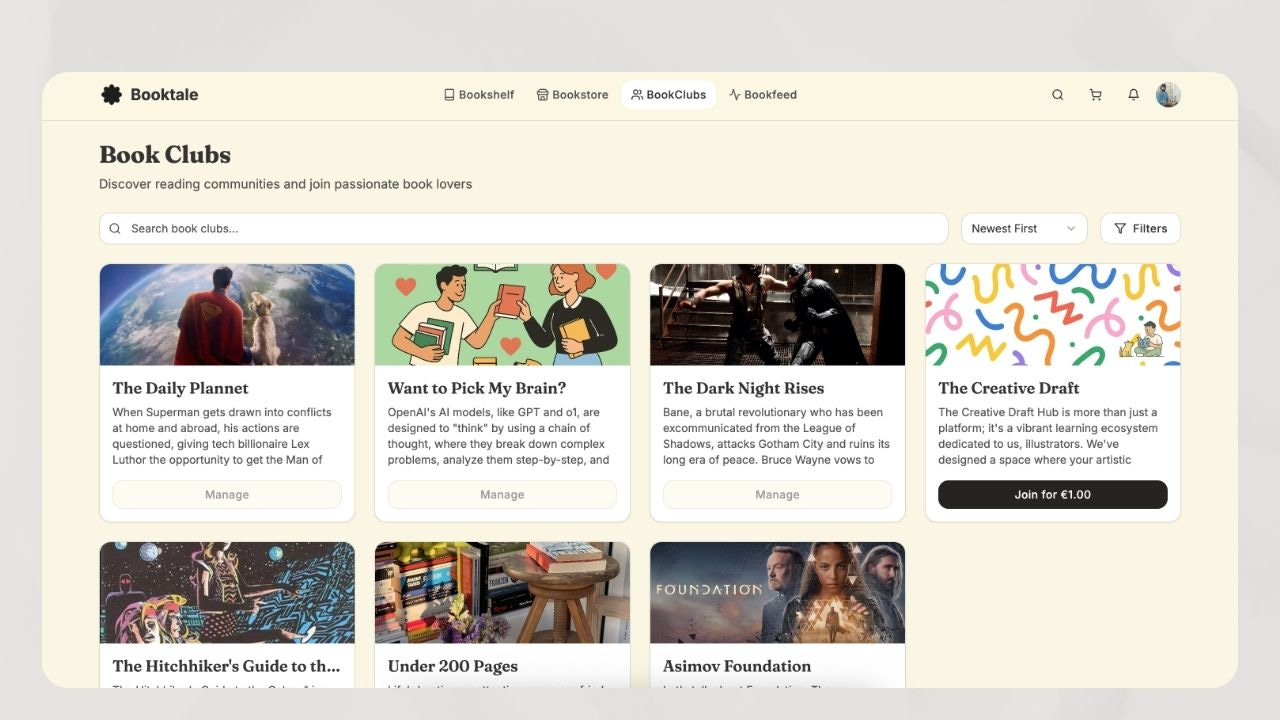The image size is (1280, 720).
Task: Open the Want to Pick My Brain? title
Action: tap(477, 388)
